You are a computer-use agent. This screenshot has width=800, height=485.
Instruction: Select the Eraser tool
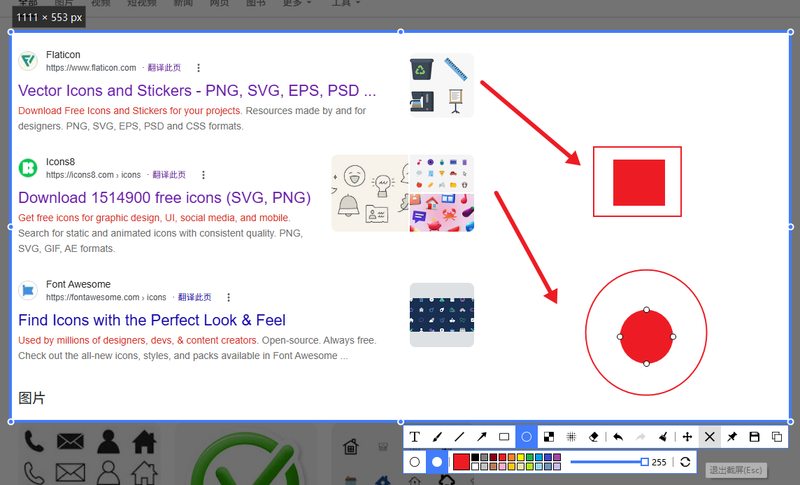[593, 437]
